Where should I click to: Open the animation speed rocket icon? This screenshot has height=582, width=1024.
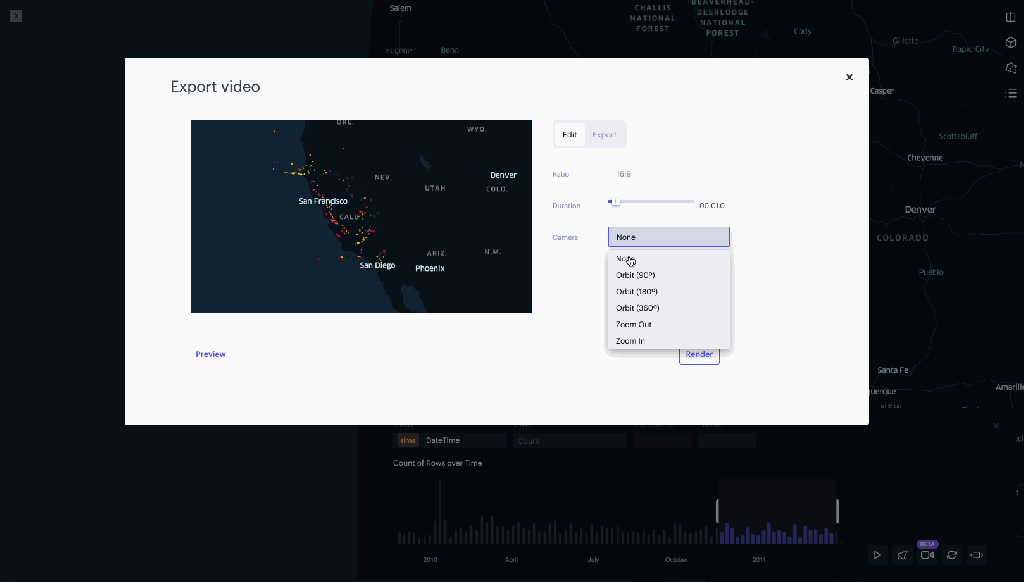[x=902, y=555]
